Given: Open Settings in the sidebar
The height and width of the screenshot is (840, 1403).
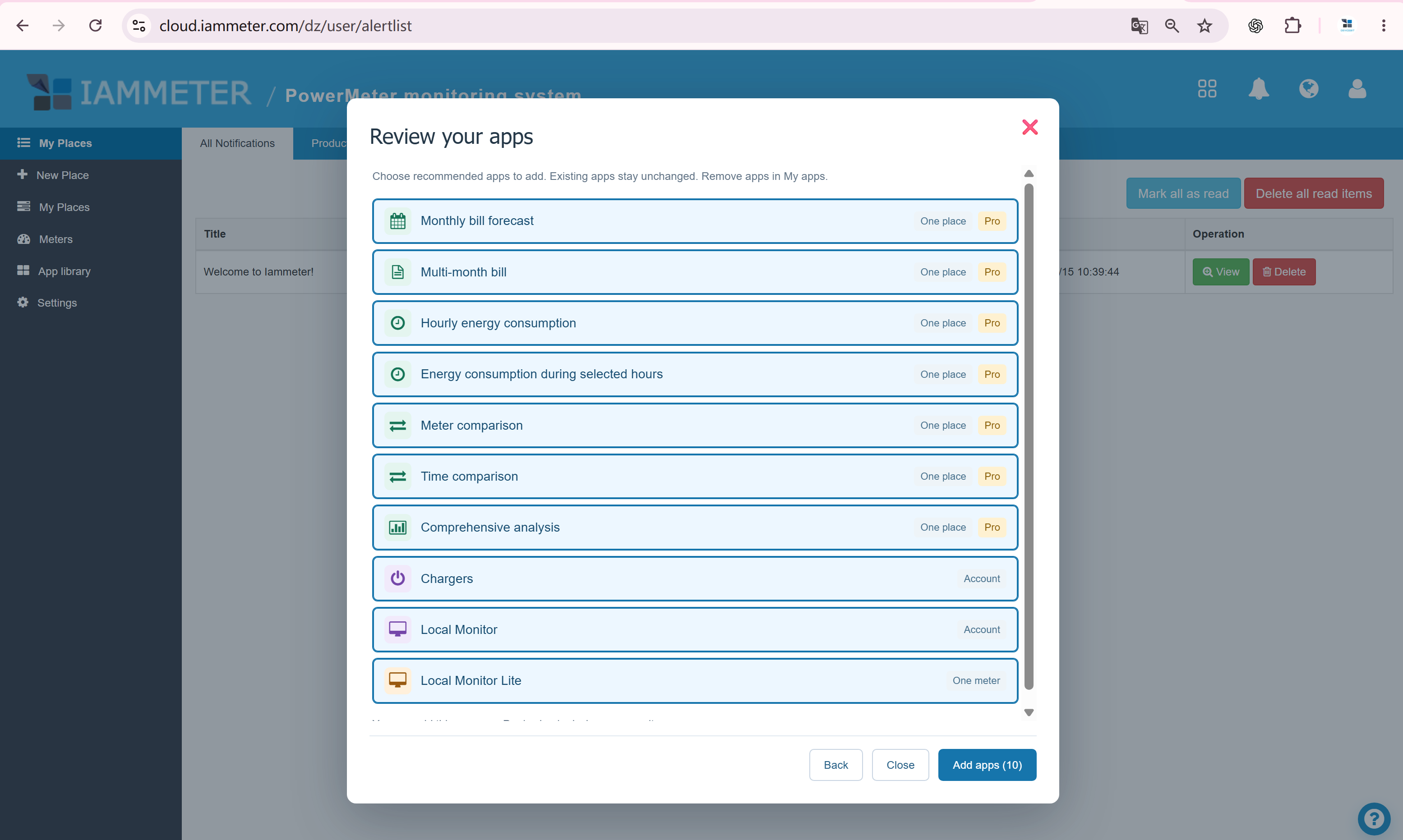Looking at the screenshot, I should 91,303.
